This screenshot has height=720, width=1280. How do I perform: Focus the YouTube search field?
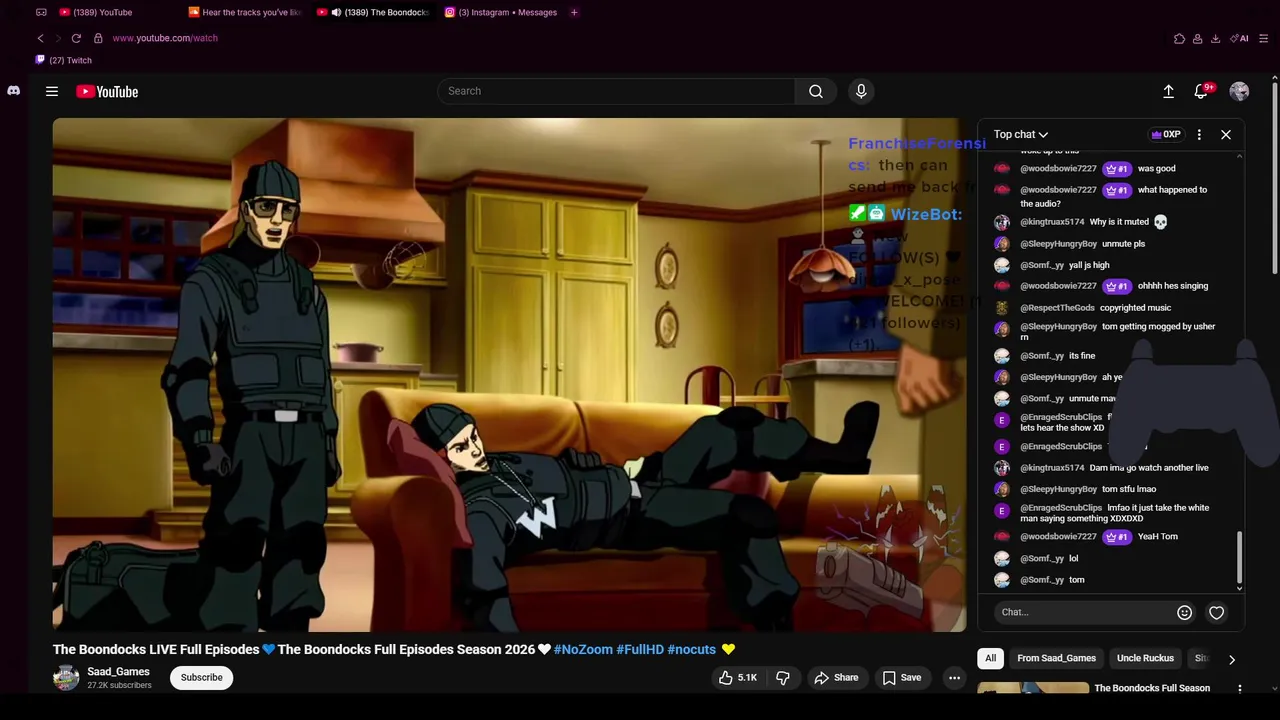616,91
